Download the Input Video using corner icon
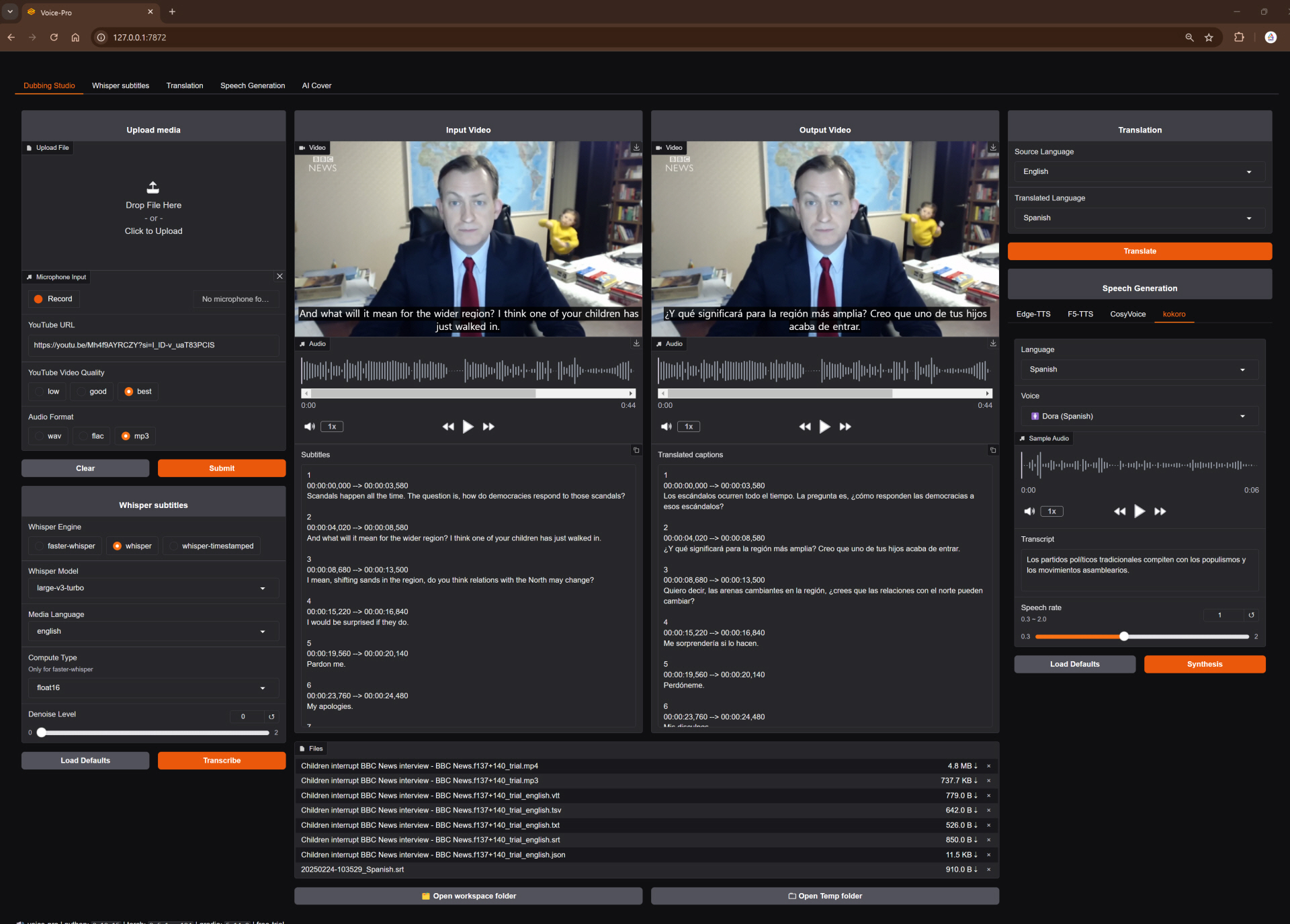Image resolution: width=1290 pixels, height=924 pixels. [x=636, y=147]
